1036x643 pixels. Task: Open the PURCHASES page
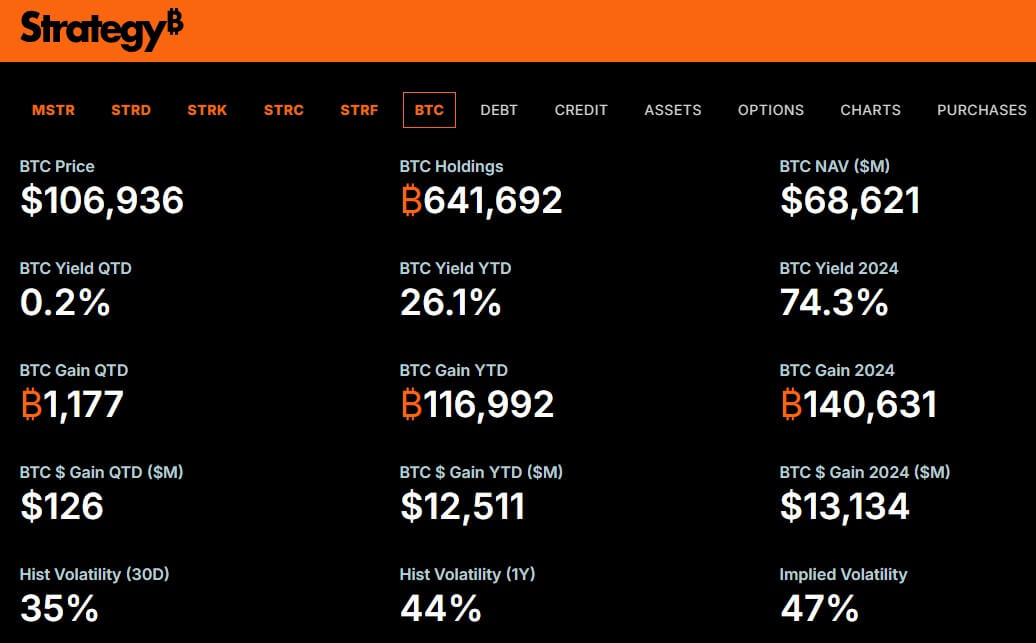pos(981,110)
